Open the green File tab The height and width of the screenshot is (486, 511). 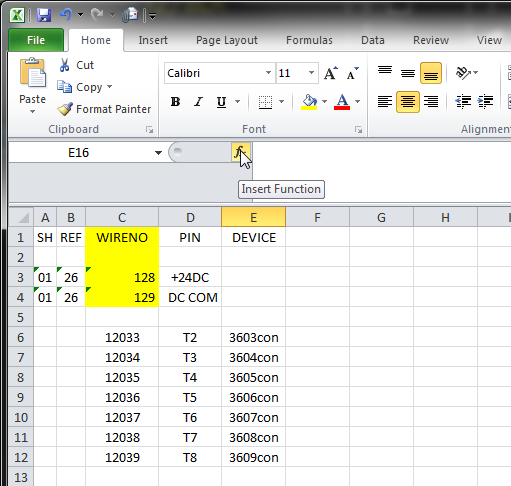click(36, 40)
